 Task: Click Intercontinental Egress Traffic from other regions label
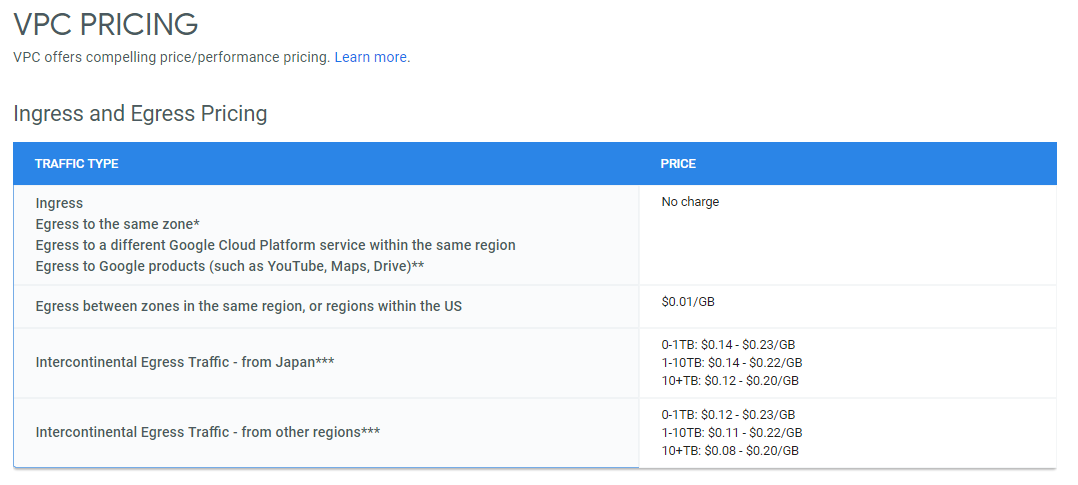point(207,432)
